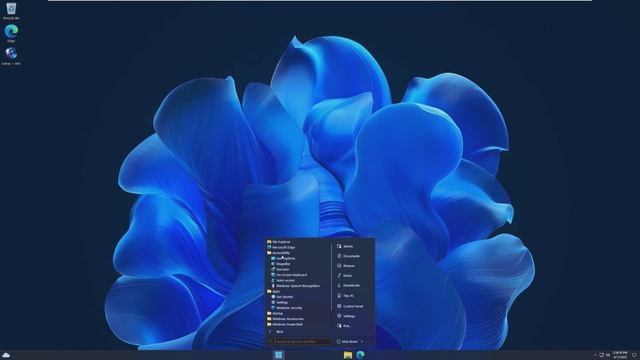The image size is (640, 360).
Task: Open Live captions under Accessibility
Action: click(x=283, y=258)
